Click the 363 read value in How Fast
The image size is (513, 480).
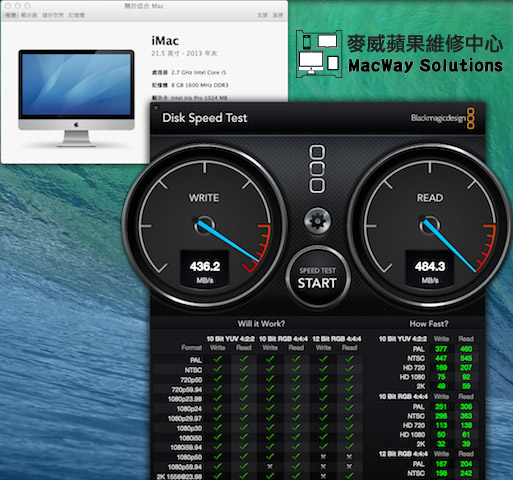click(x=466, y=416)
